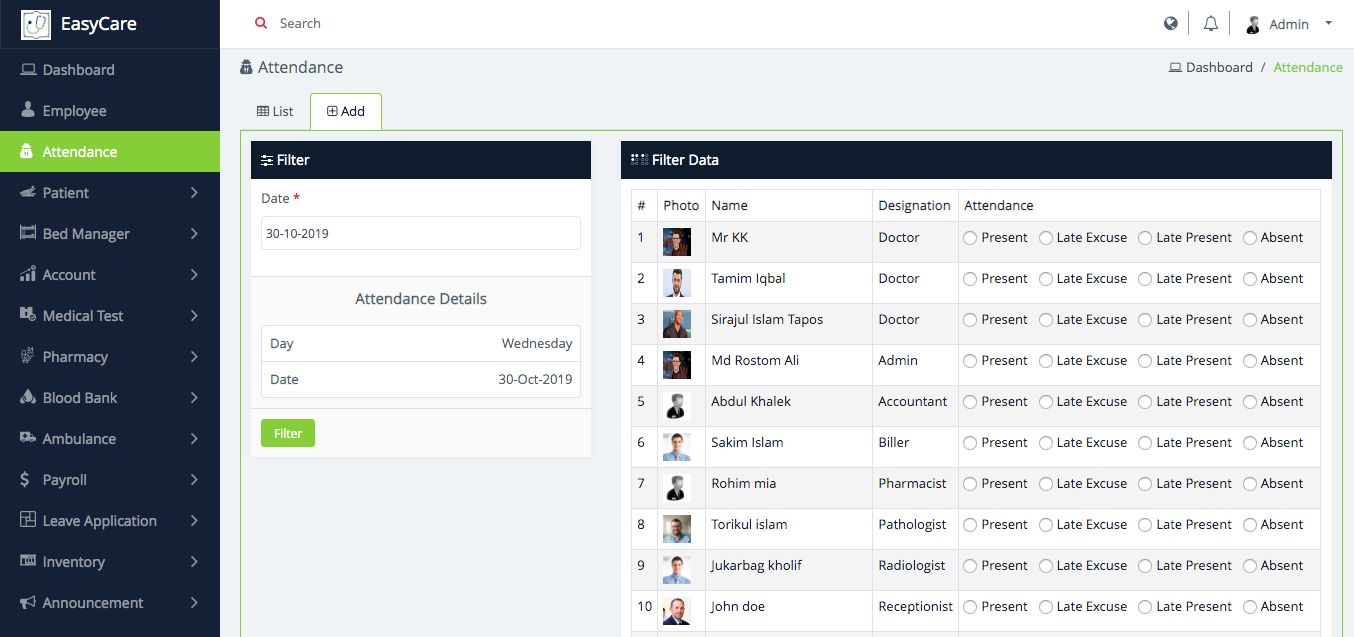Click the red search magnifier icon
The width and height of the screenshot is (1354, 637).
pos(261,23)
